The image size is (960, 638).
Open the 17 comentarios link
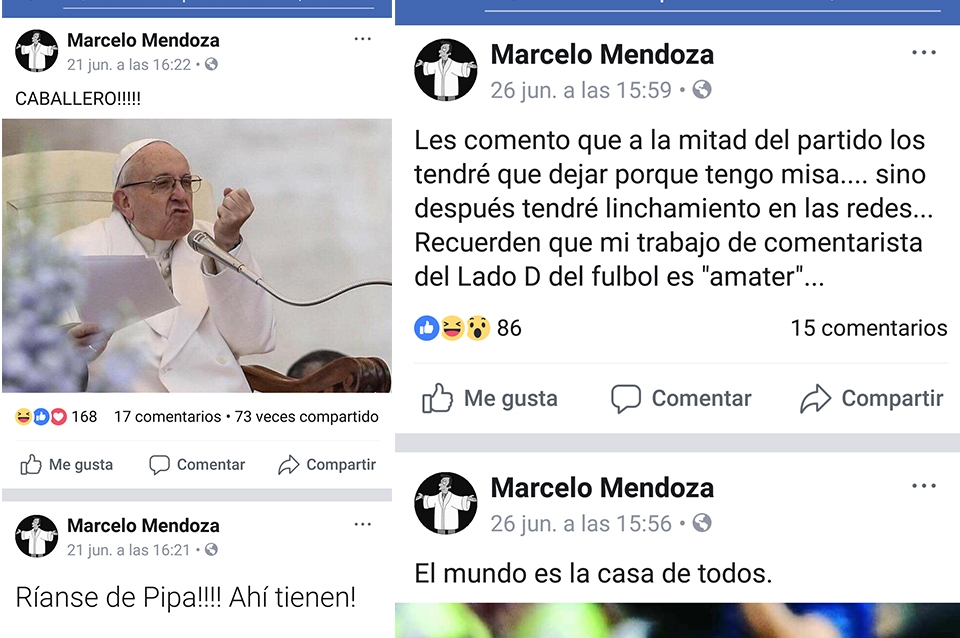(x=167, y=417)
